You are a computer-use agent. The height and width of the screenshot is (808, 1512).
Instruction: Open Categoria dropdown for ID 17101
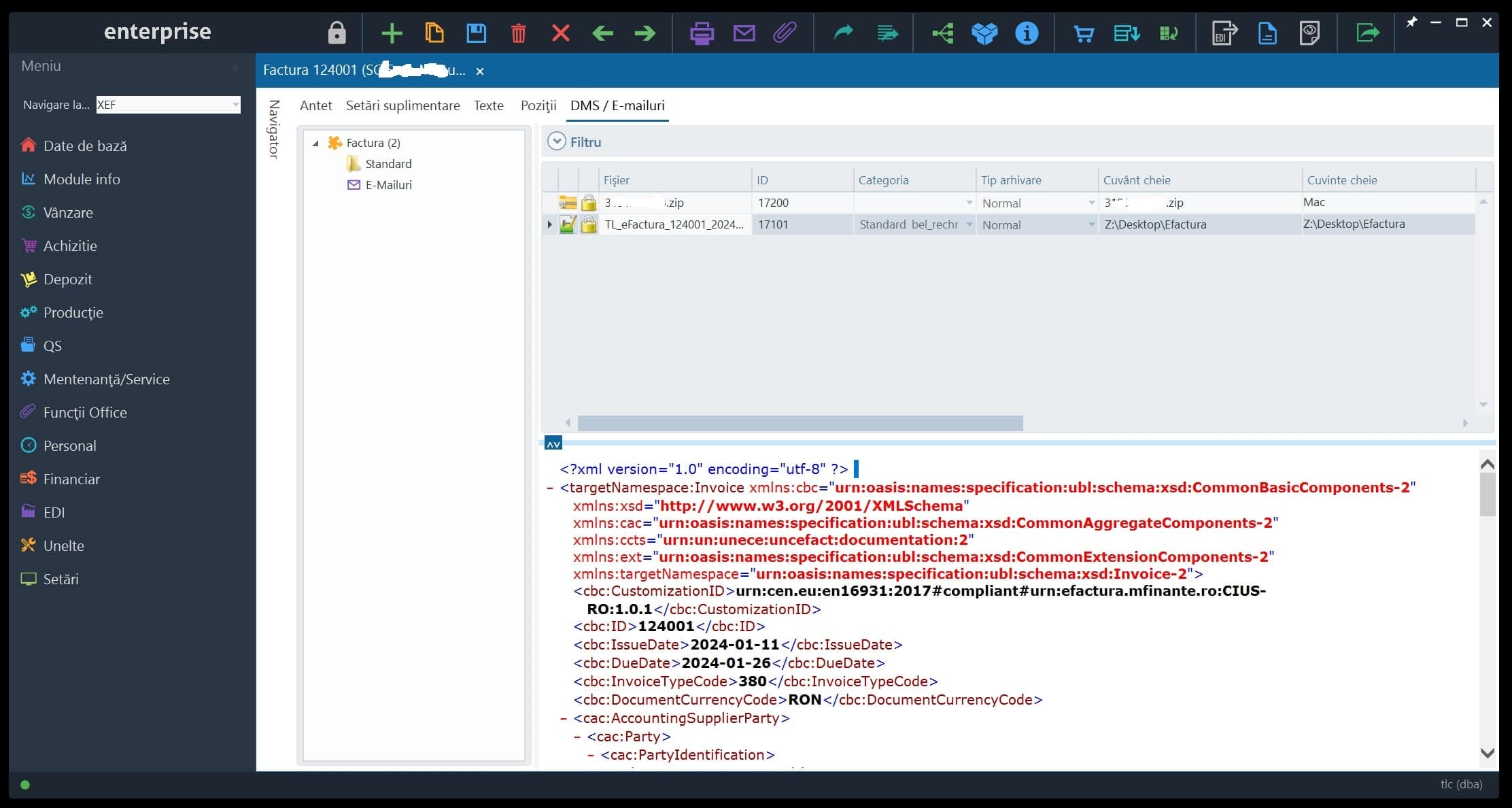969,224
